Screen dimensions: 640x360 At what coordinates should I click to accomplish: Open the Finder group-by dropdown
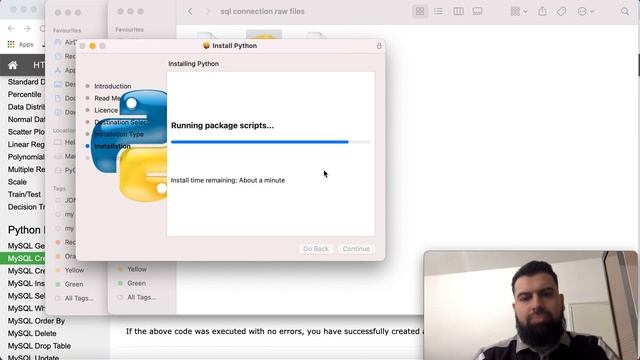[x=519, y=11]
